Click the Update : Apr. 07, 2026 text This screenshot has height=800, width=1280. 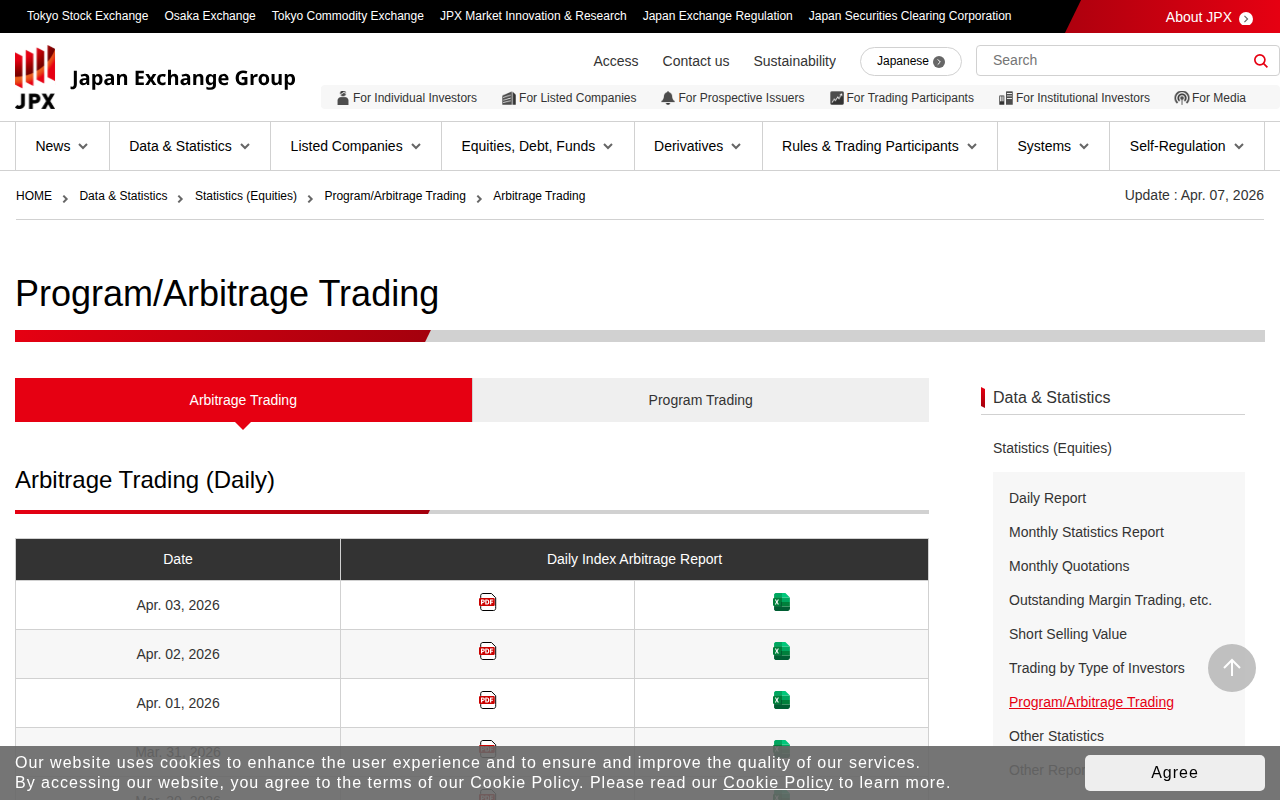1194,195
